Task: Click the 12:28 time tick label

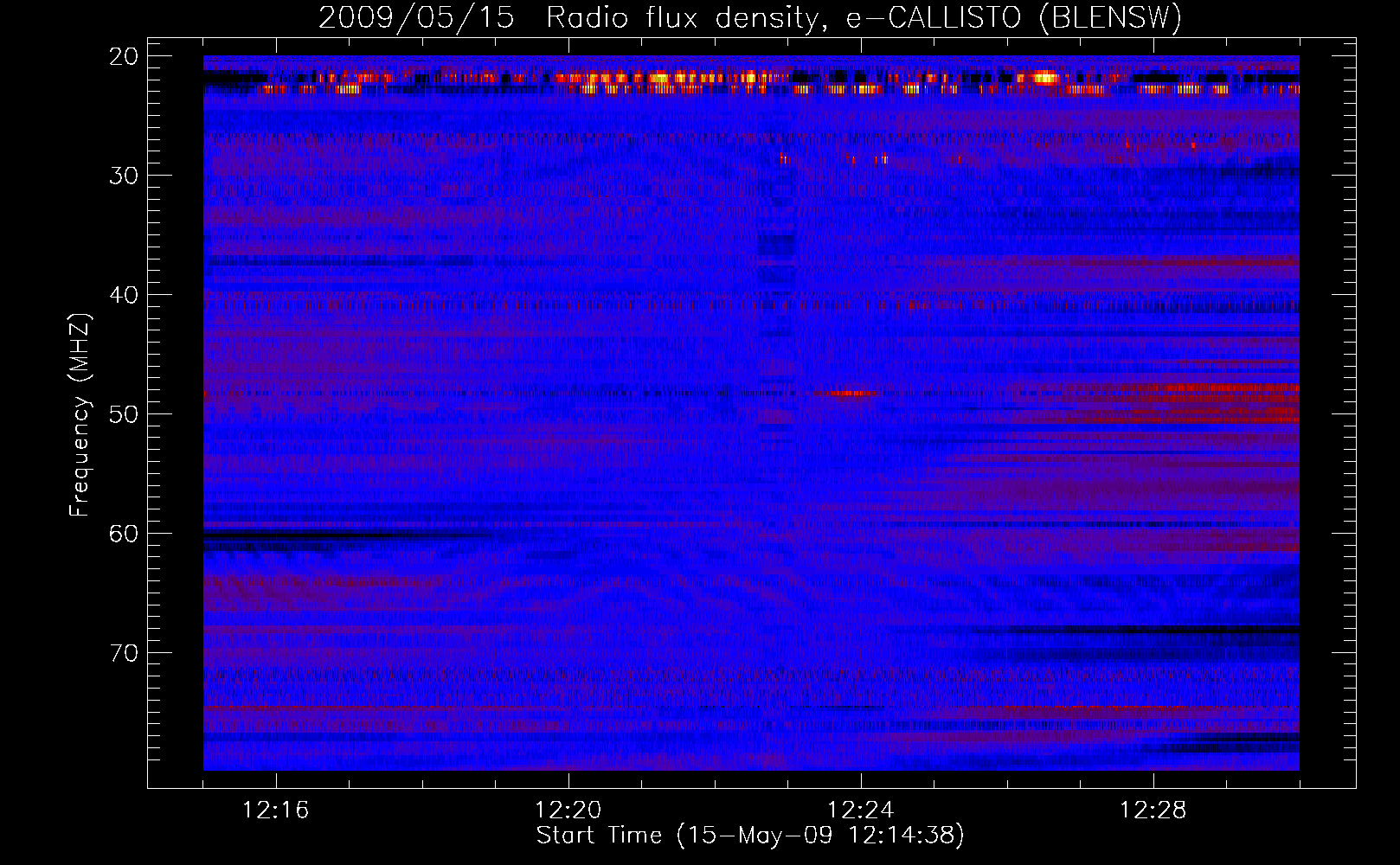Action: coord(1153,811)
